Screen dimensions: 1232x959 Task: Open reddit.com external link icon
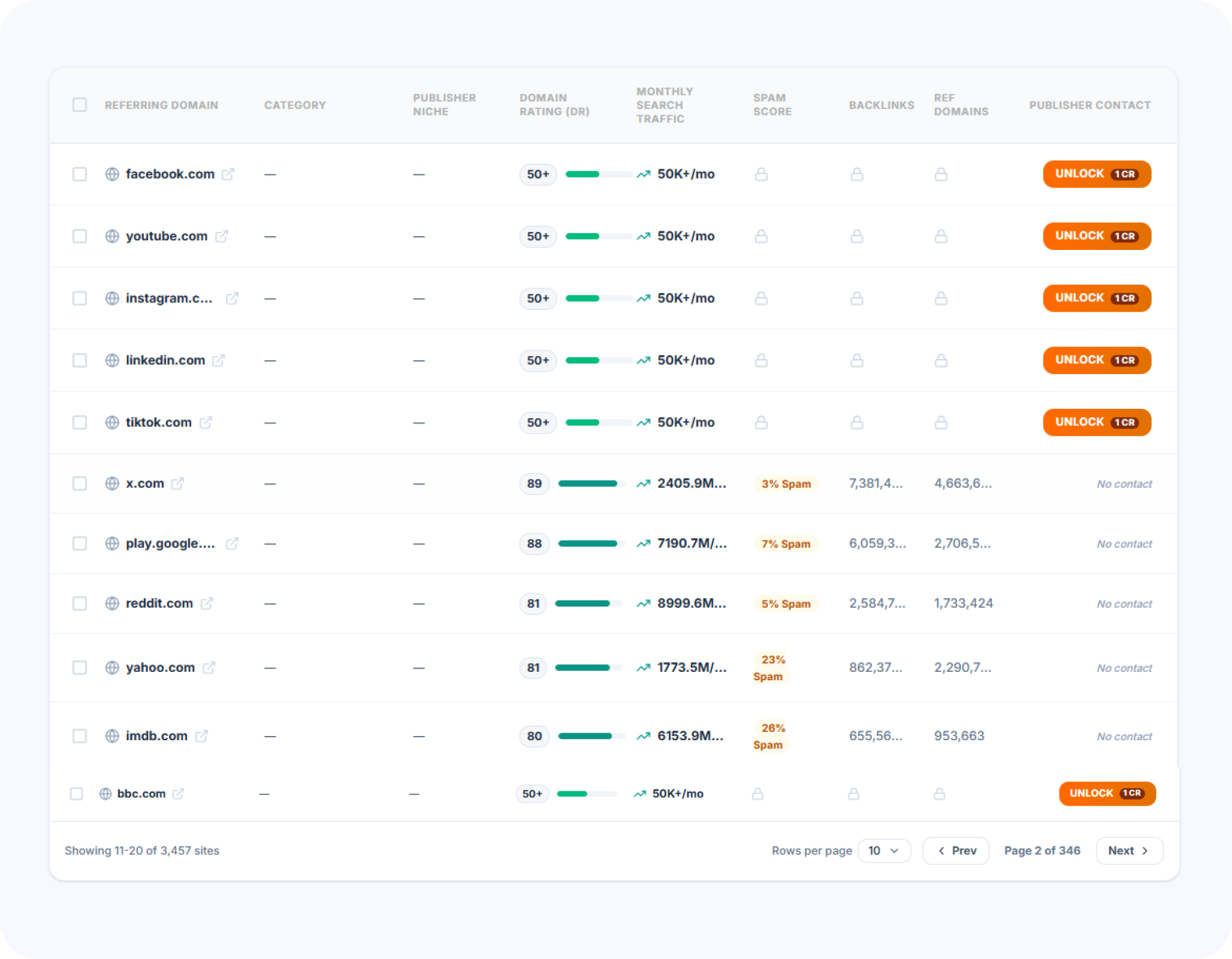pos(207,604)
